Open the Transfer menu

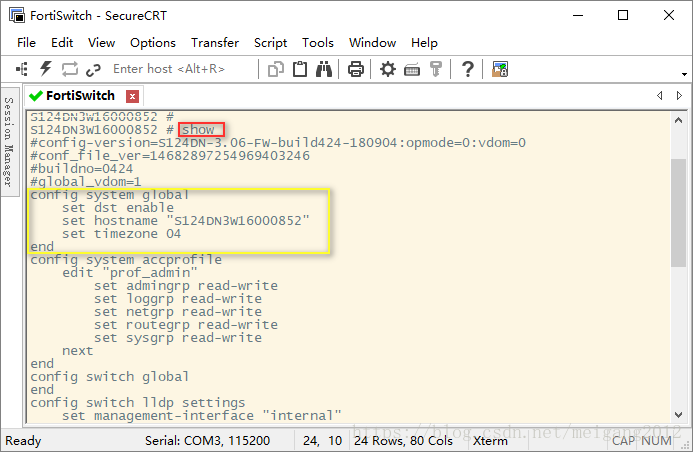coord(215,43)
